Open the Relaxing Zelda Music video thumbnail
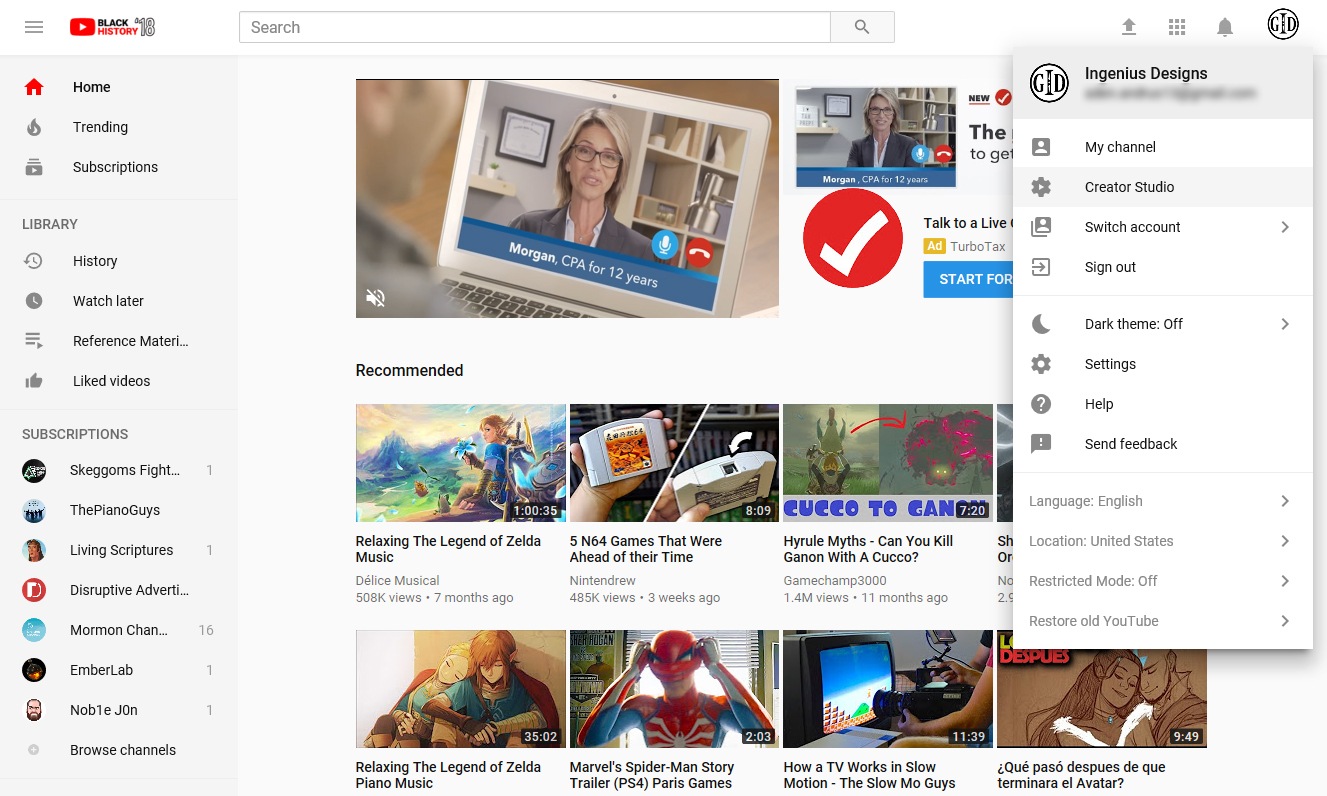 coord(460,463)
